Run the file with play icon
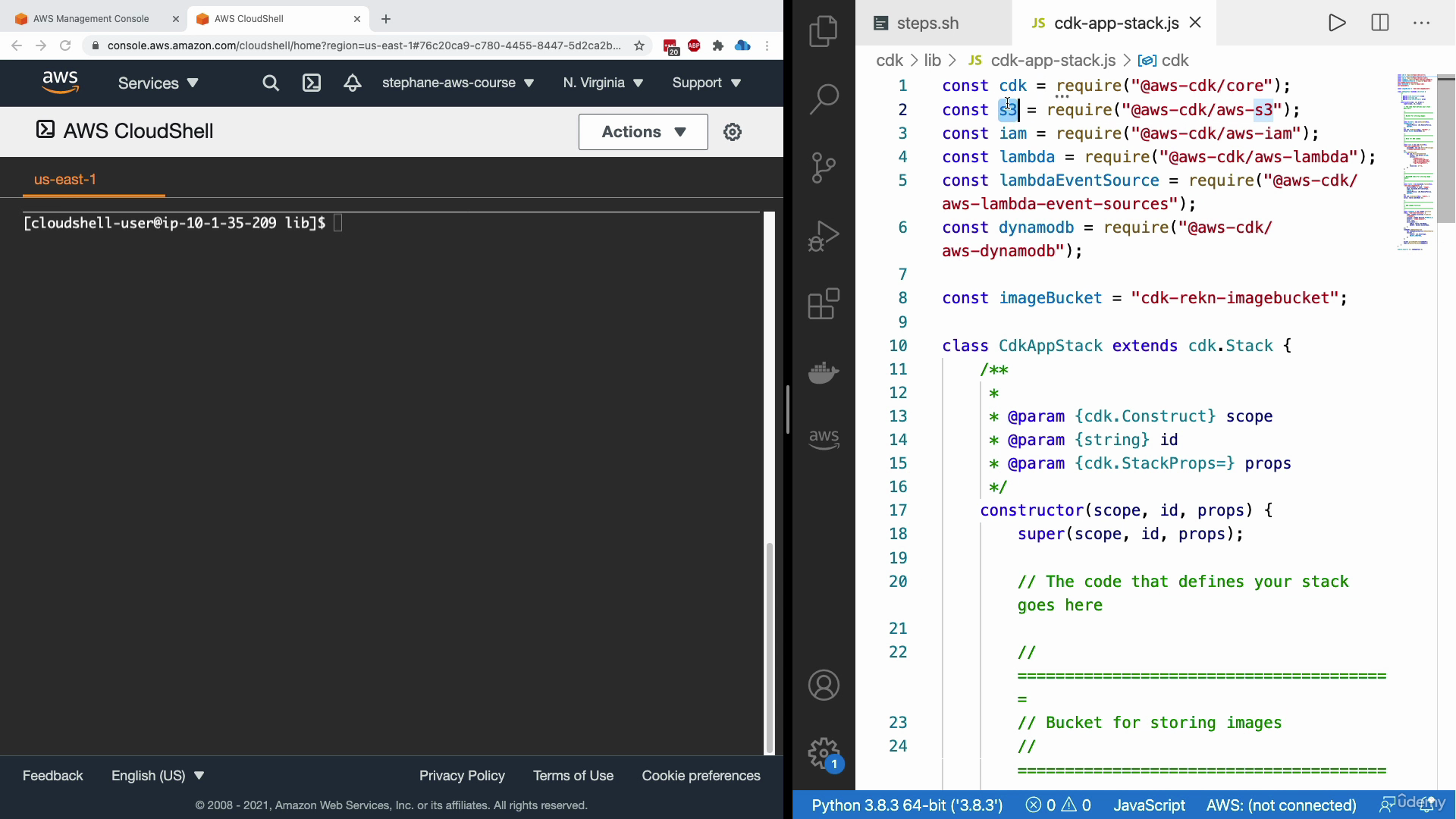Image resolution: width=1456 pixels, height=819 pixels. tap(1337, 23)
